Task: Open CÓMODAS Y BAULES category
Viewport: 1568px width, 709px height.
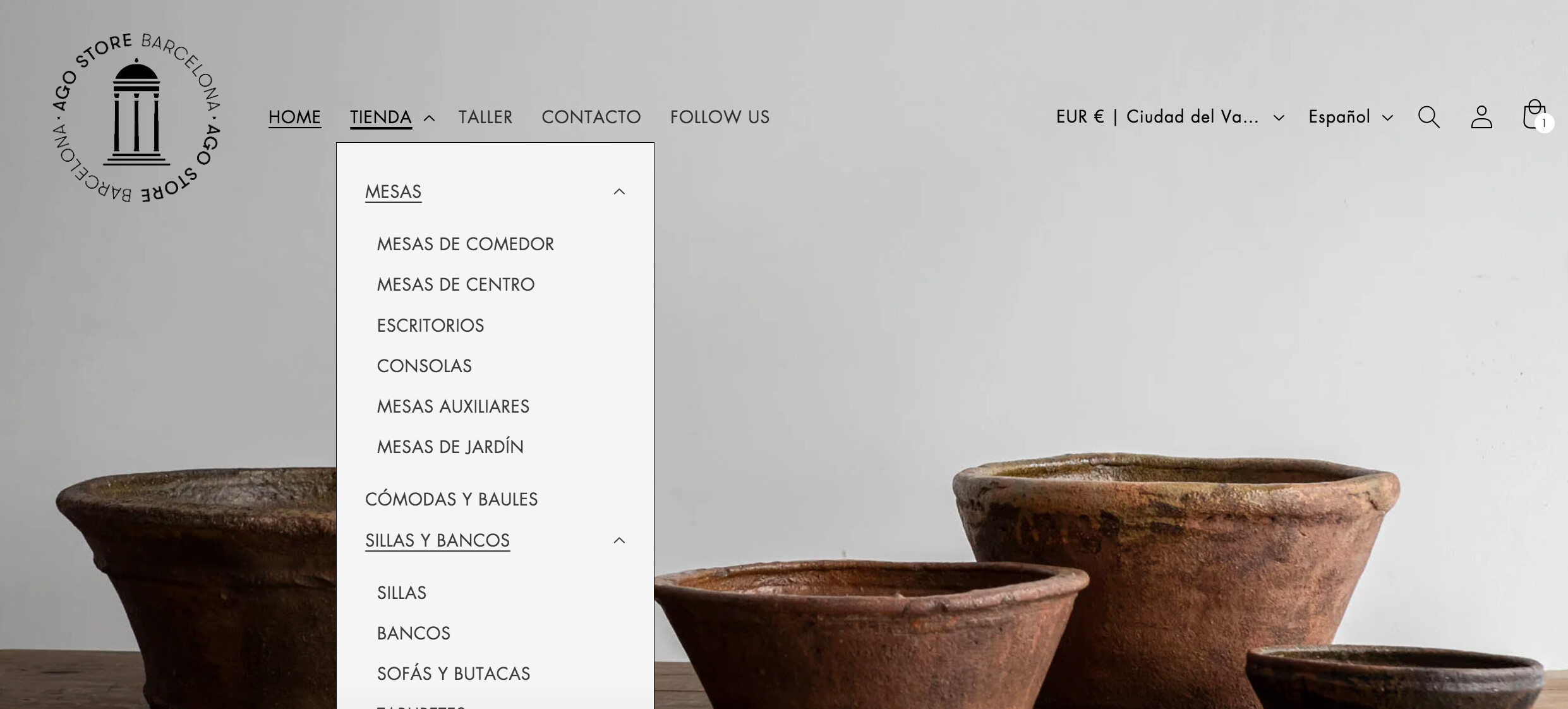Action: coord(451,500)
